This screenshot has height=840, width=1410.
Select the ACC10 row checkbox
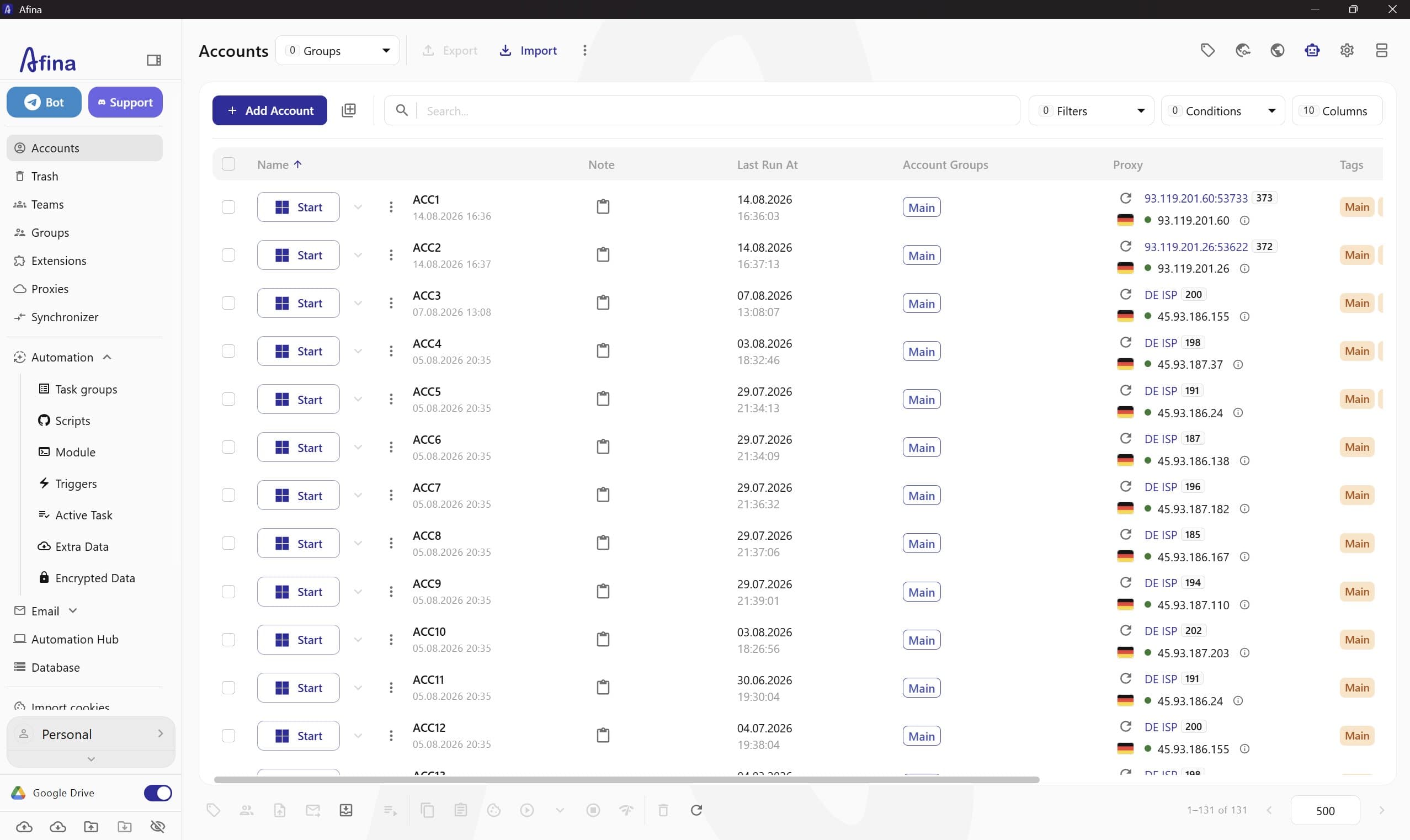coord(228,639)
